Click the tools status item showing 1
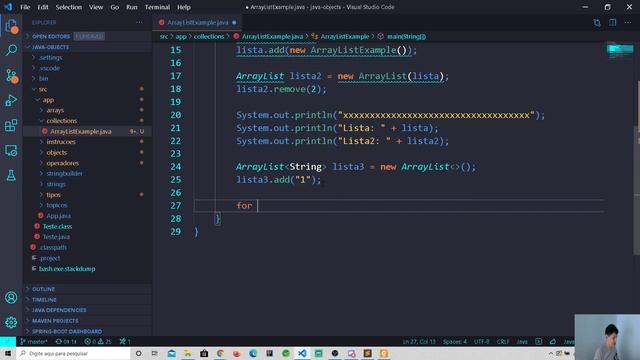 (125, 341)
